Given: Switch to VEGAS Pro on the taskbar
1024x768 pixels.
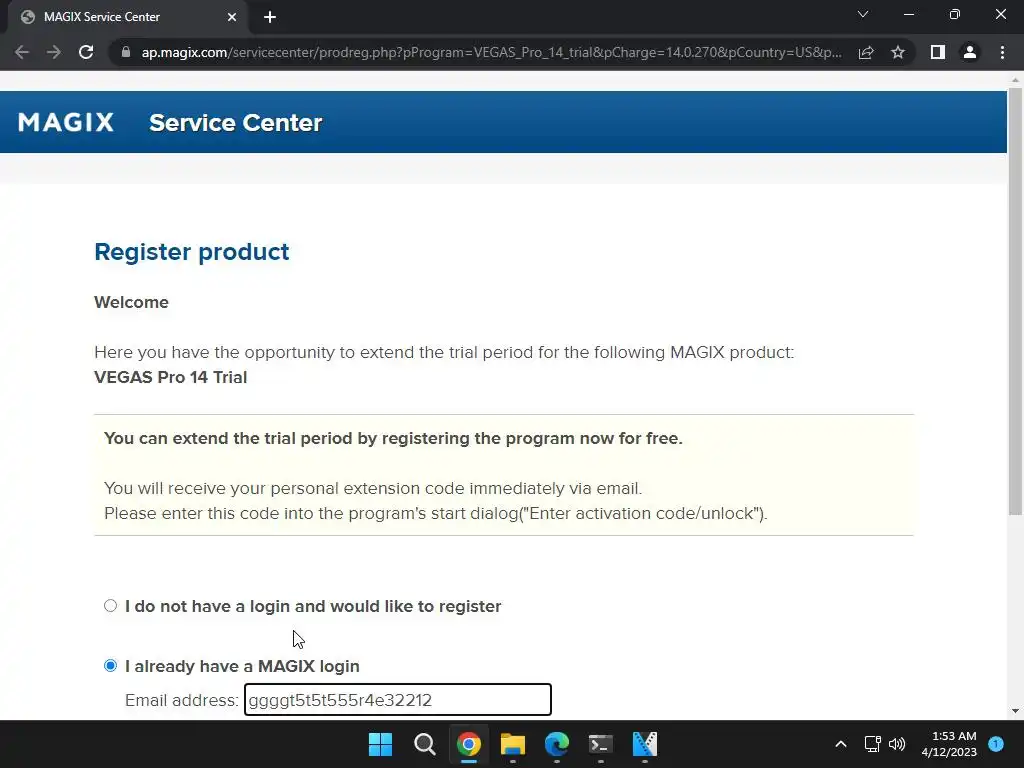Looking at the screenshot, I should tap(645, 744).
